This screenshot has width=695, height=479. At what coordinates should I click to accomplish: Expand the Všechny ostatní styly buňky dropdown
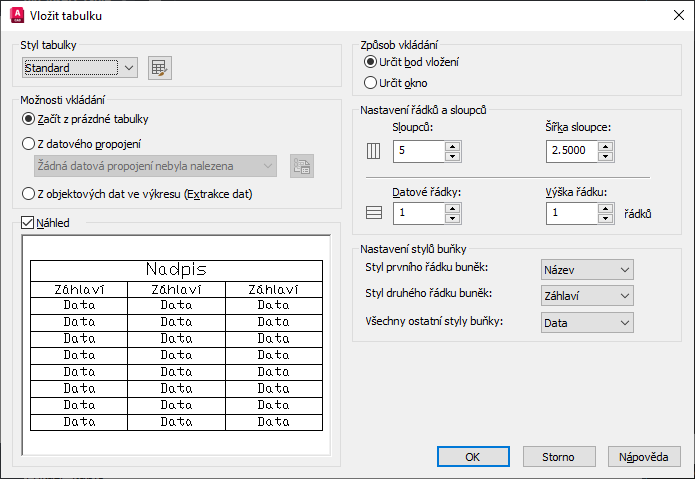pos(587,323)
